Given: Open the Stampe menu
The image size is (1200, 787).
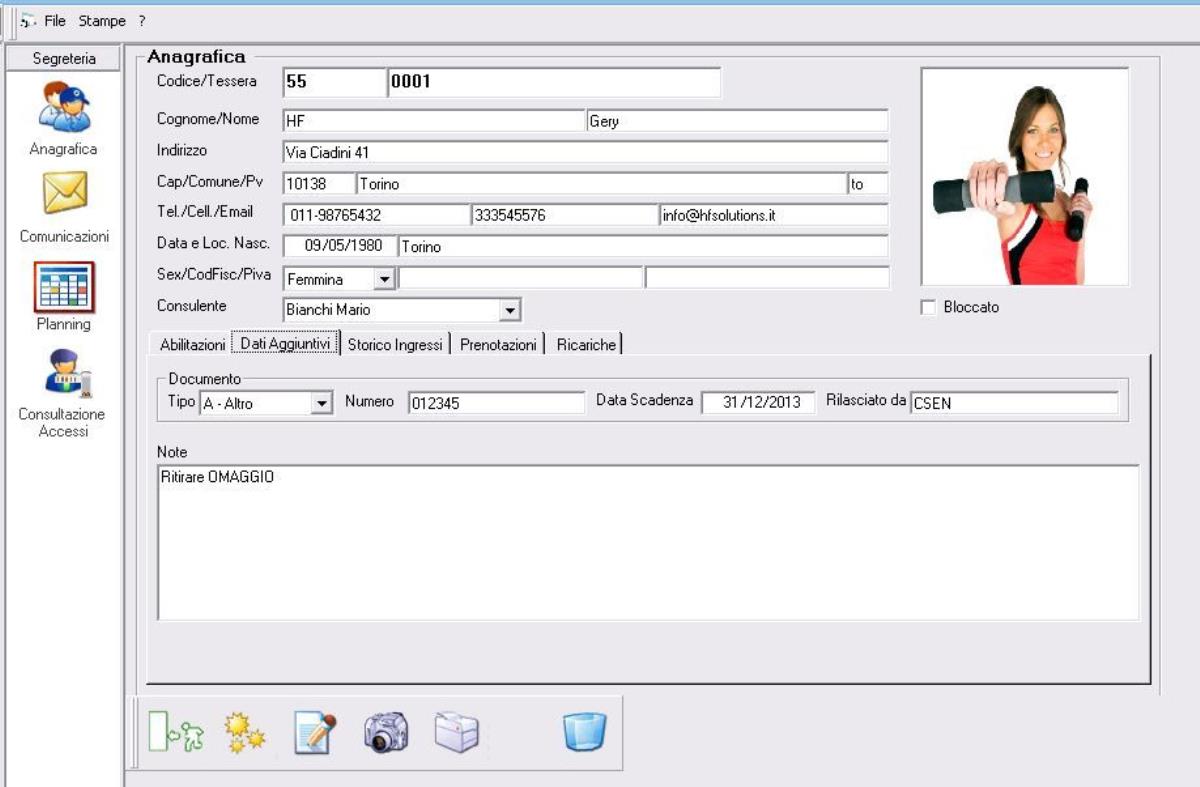Looking at the screenshot, I should 102,20.
